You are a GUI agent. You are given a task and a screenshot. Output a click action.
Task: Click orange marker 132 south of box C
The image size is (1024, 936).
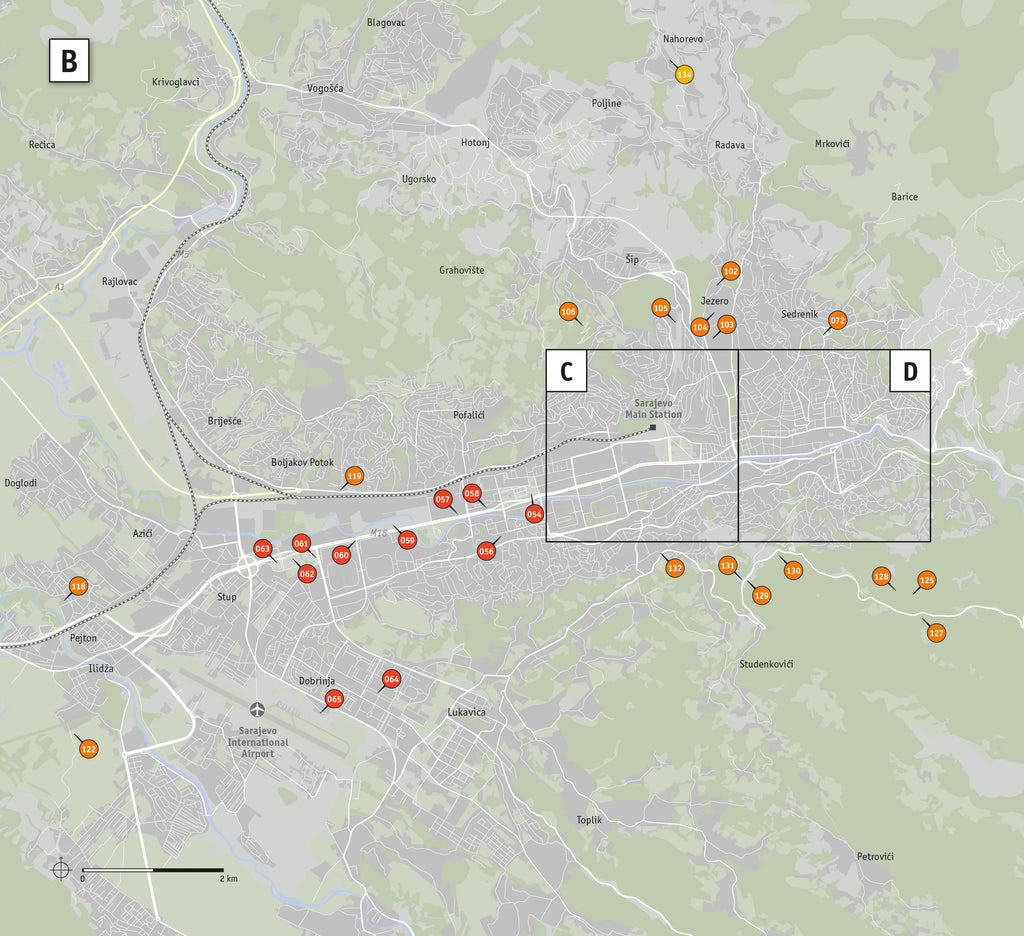(x=675, y=568)
